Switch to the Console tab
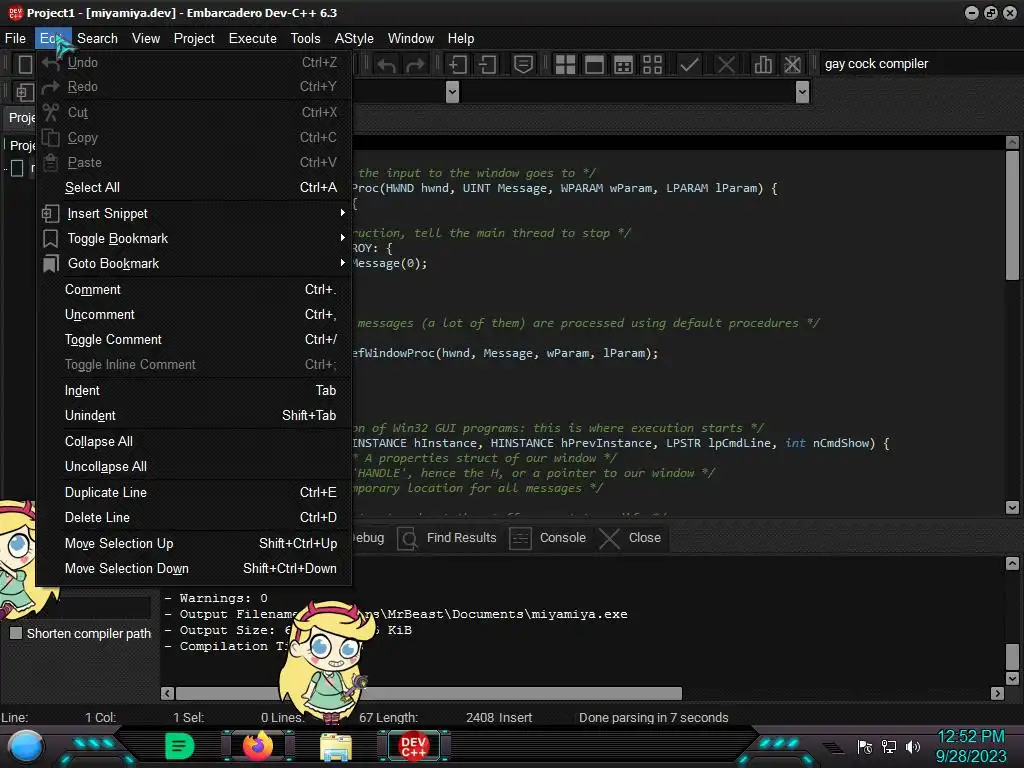The width and height of the screenshot is (1024, 768). [x=549, y=538]
